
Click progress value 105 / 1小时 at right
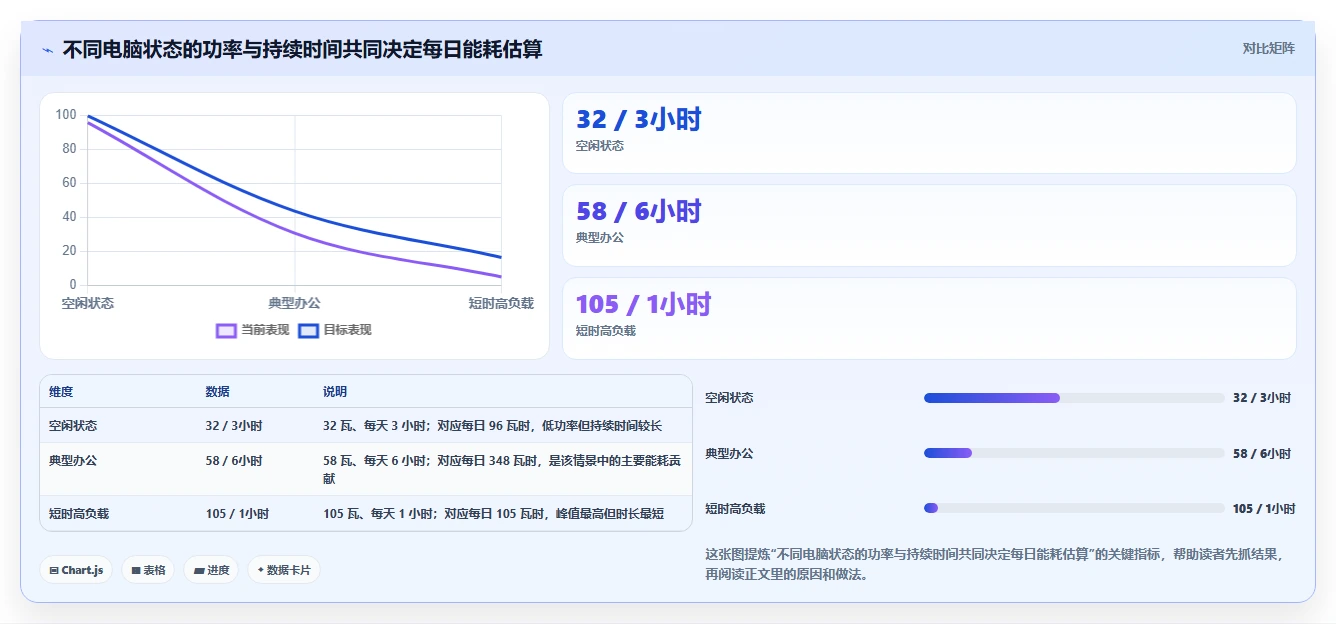(x=1264, y=509)
